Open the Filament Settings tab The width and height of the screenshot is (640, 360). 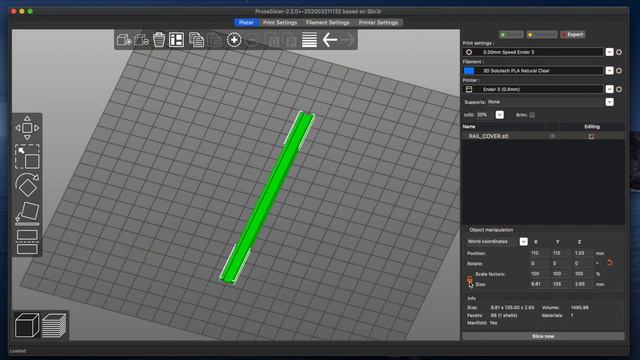(x=327, y=22)
